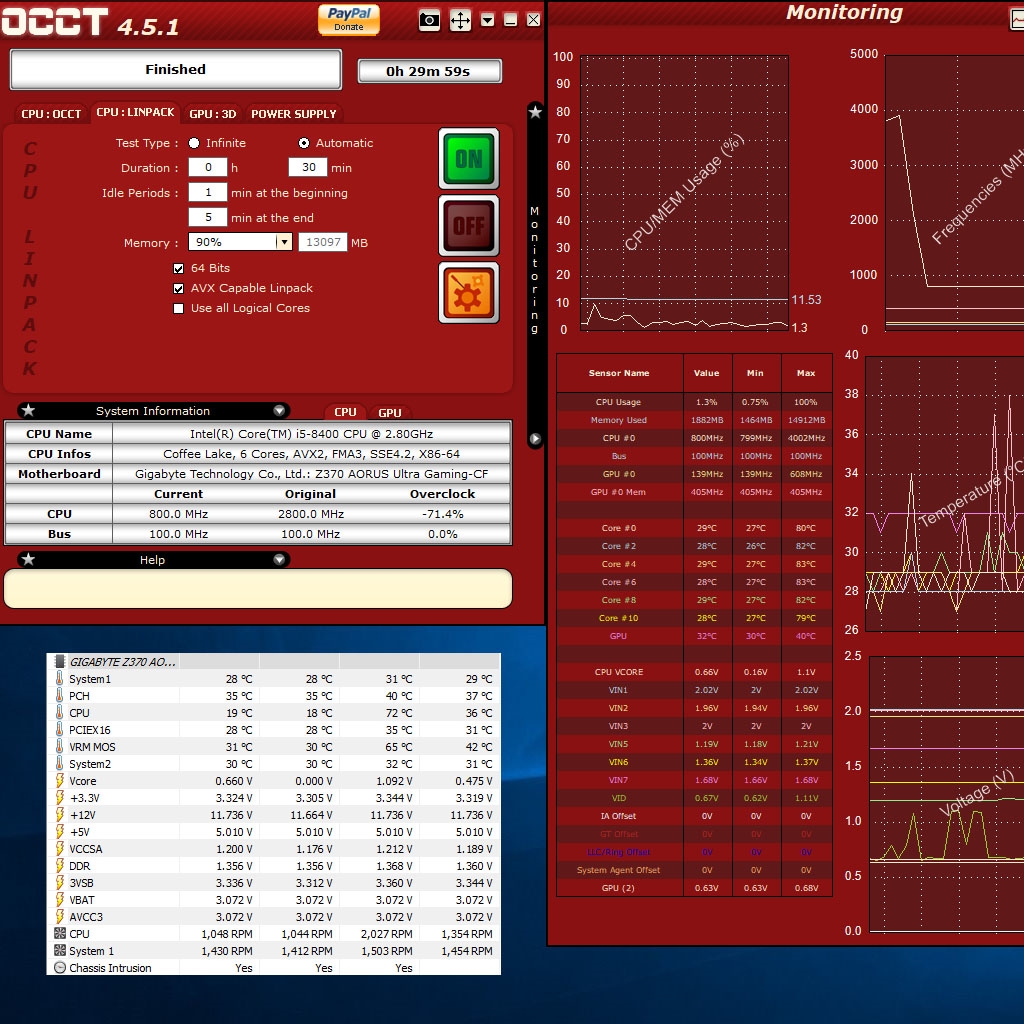Click the Finished status box
The image size is (1024, 1024).
tap(176, 69)
